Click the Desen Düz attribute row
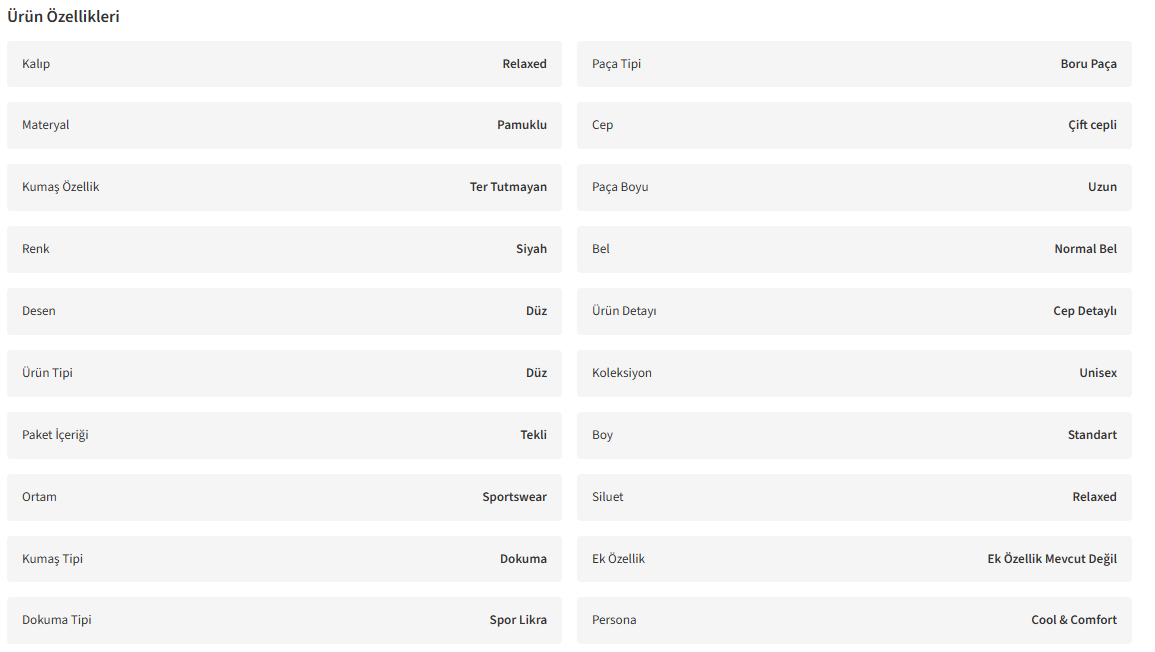The image size is (1155, 652). point(284,311)
